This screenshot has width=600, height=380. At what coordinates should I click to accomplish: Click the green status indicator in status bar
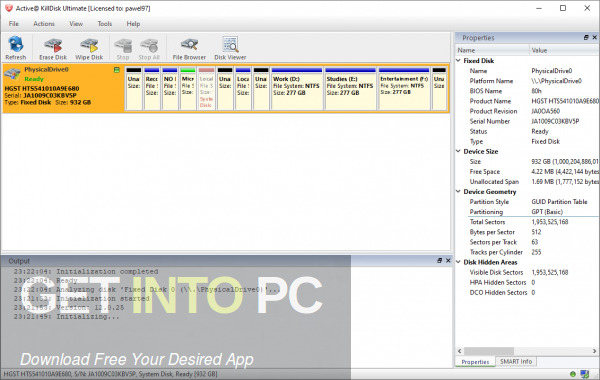point(572,374)
